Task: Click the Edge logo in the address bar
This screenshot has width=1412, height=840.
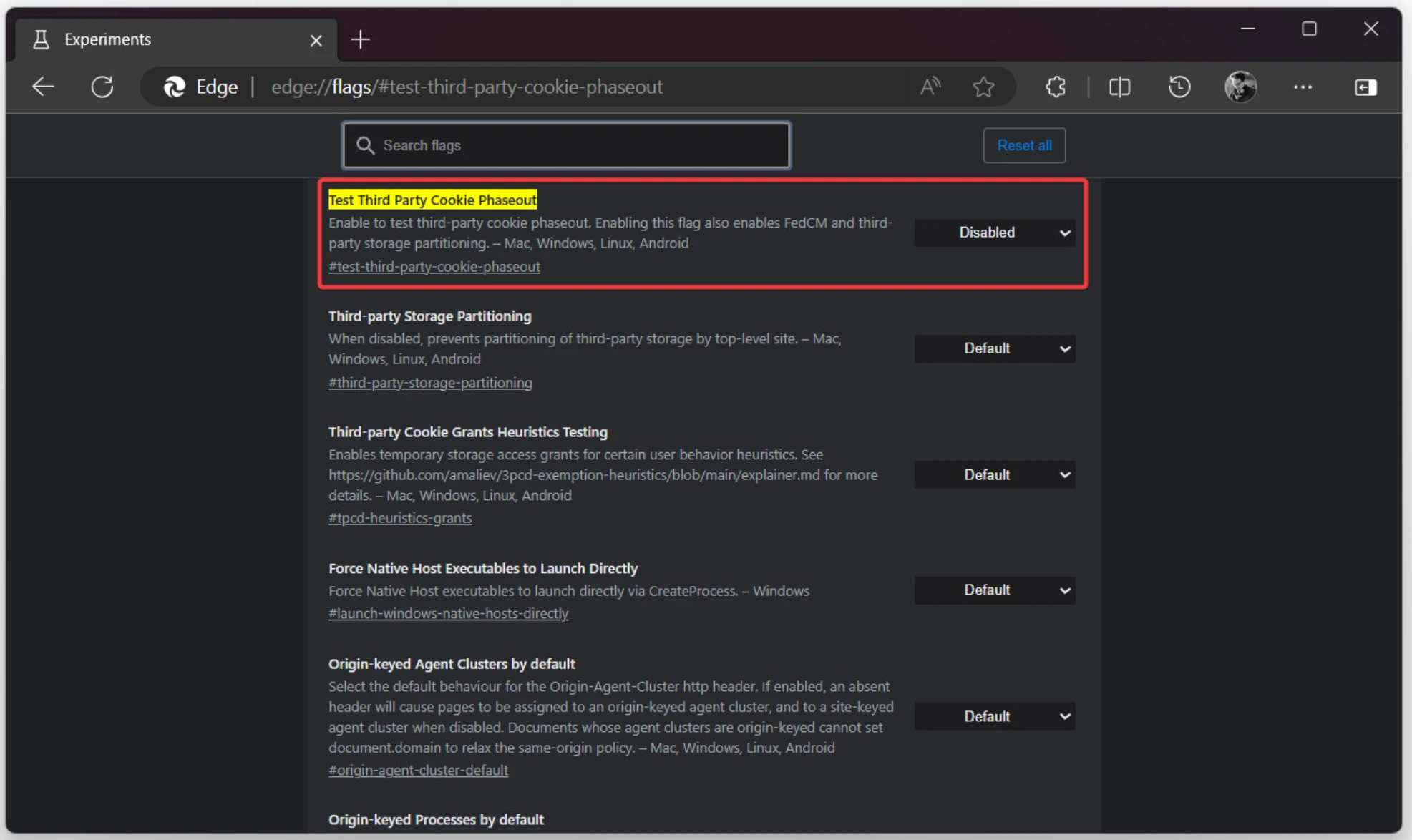Action: click(x=172, y=87)
